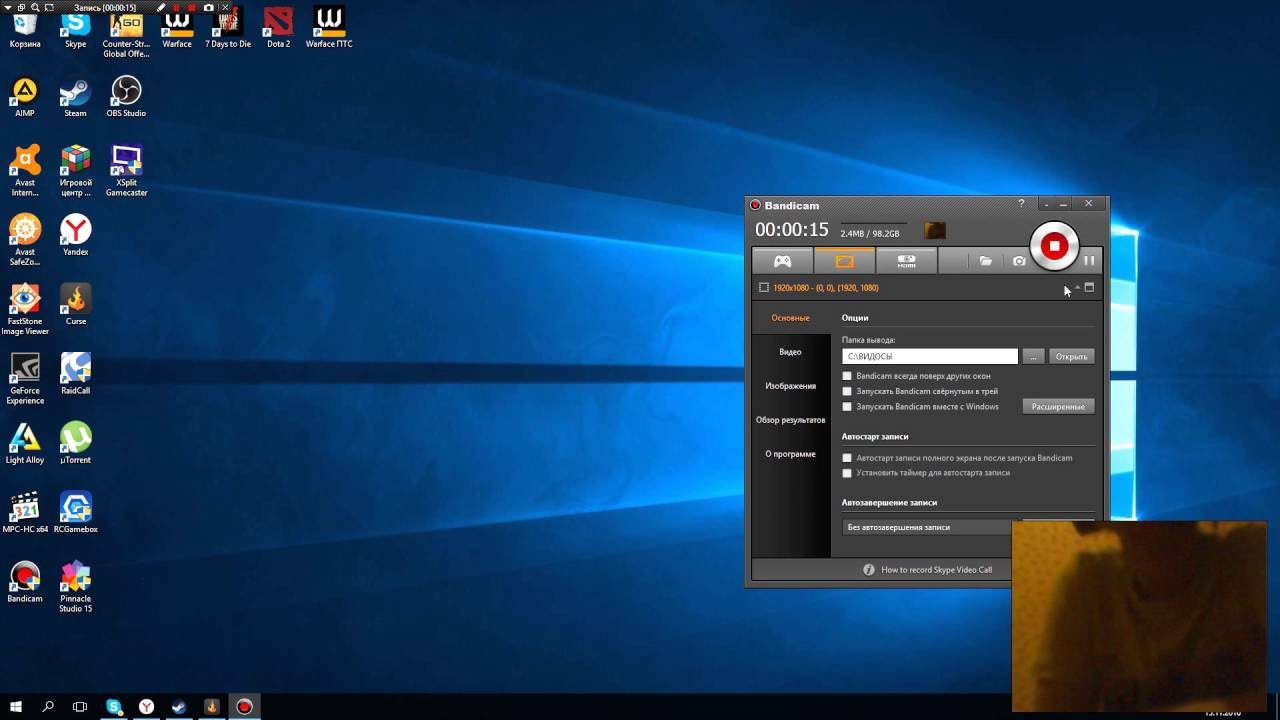Select the Skype desktop shortcut

75,29
